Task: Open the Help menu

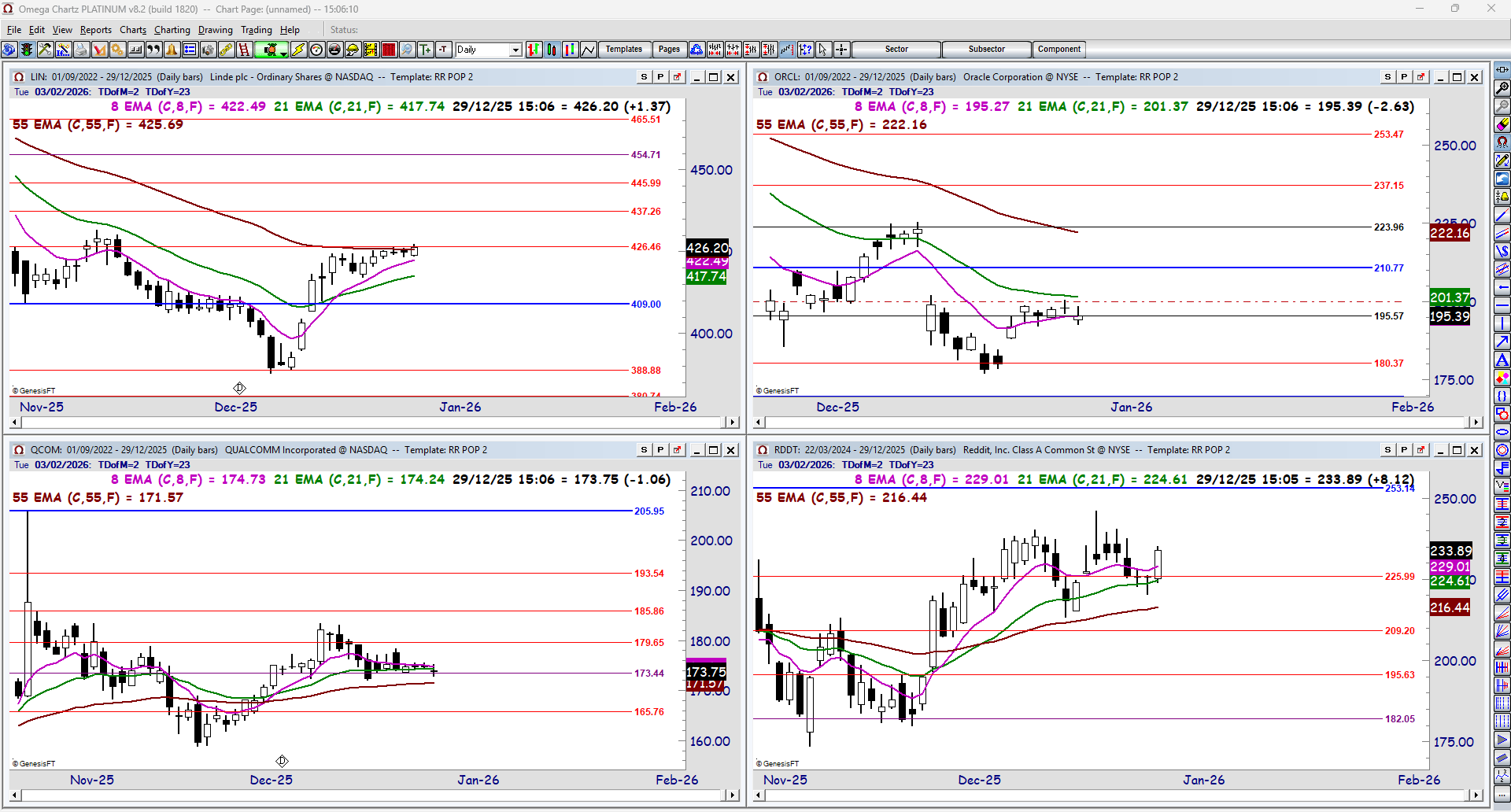Action: pos(290,30)
